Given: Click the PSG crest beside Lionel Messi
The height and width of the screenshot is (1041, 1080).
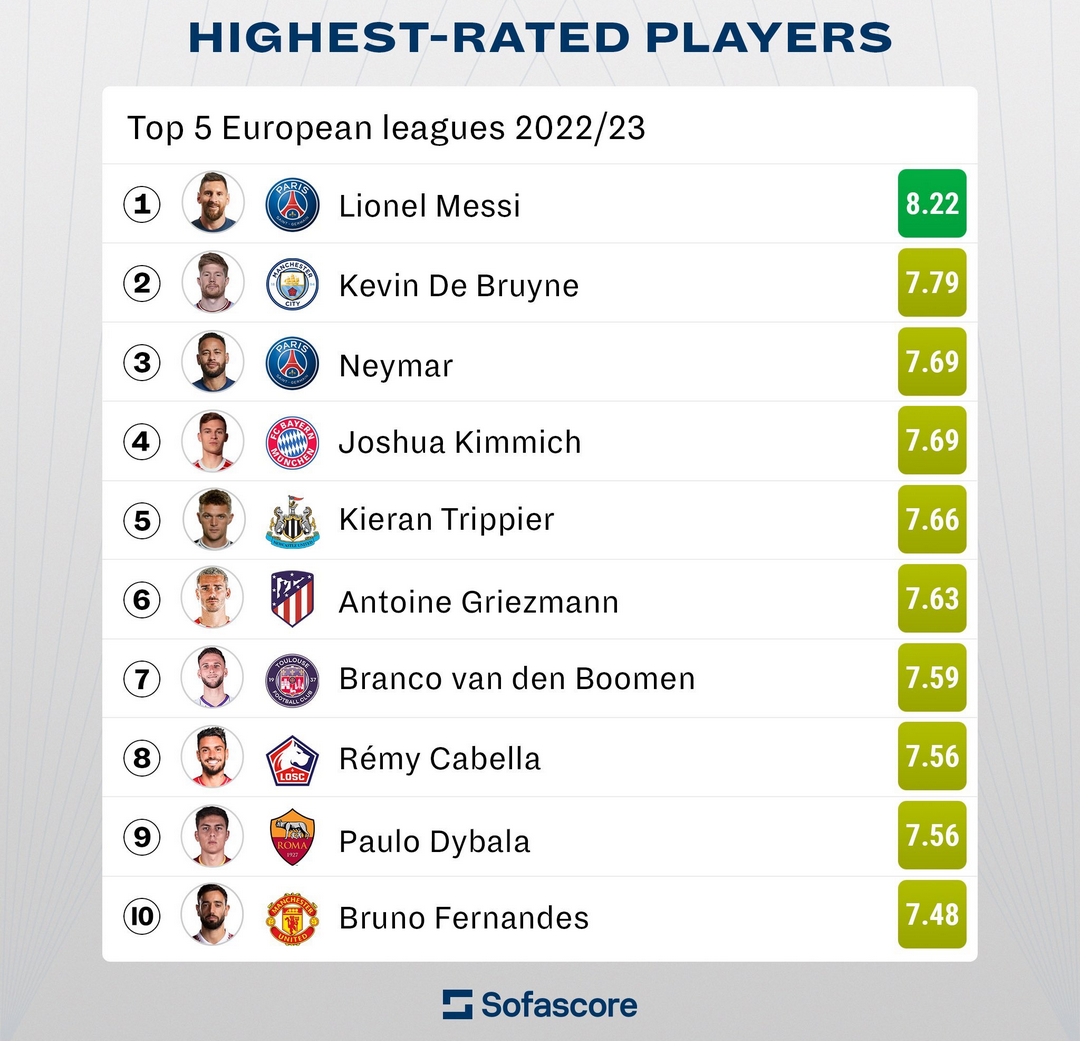Looking at the screenshot, I should click(x=292, y=205).
